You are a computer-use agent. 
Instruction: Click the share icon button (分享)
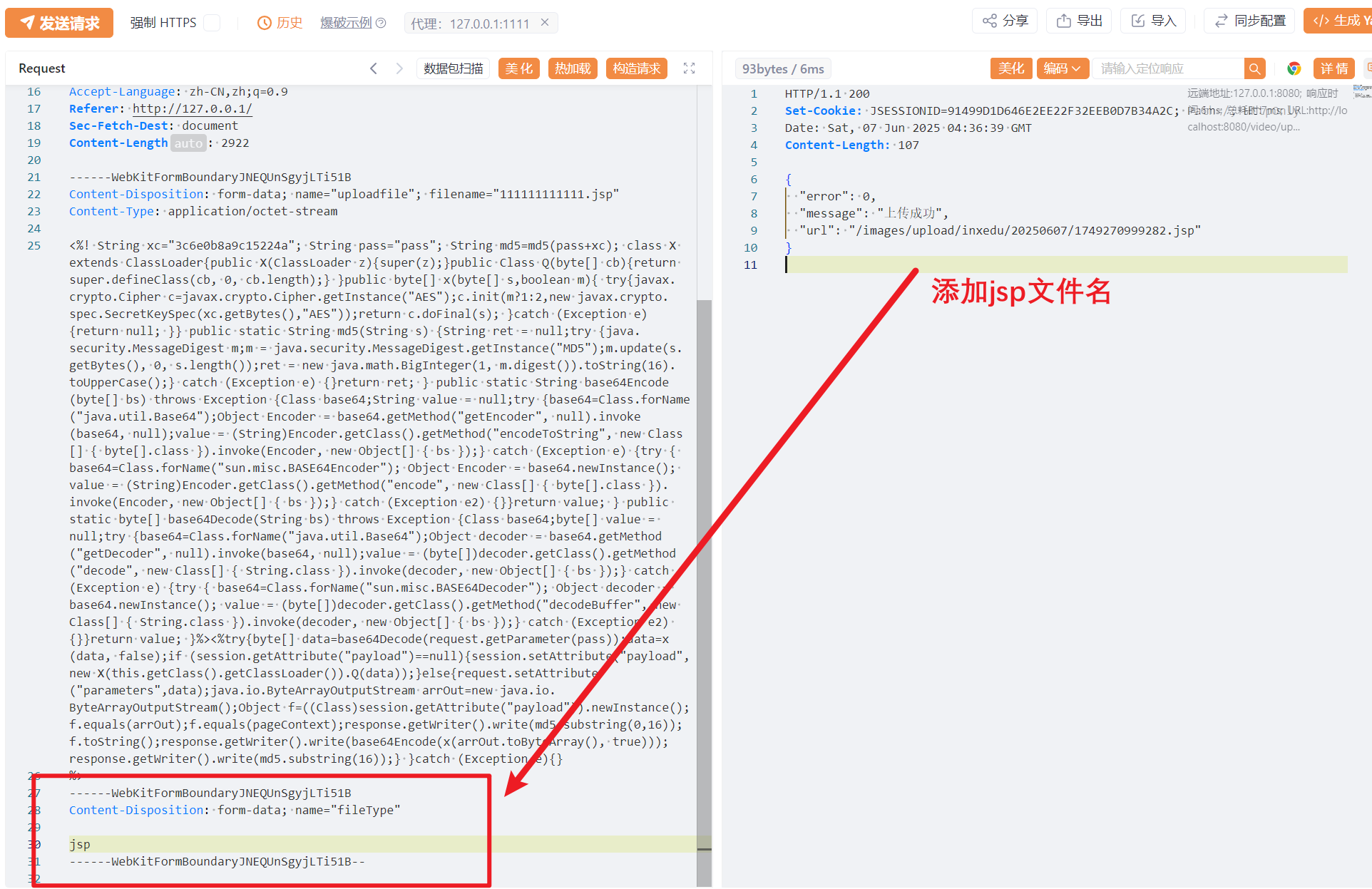tap(1005, 21)
